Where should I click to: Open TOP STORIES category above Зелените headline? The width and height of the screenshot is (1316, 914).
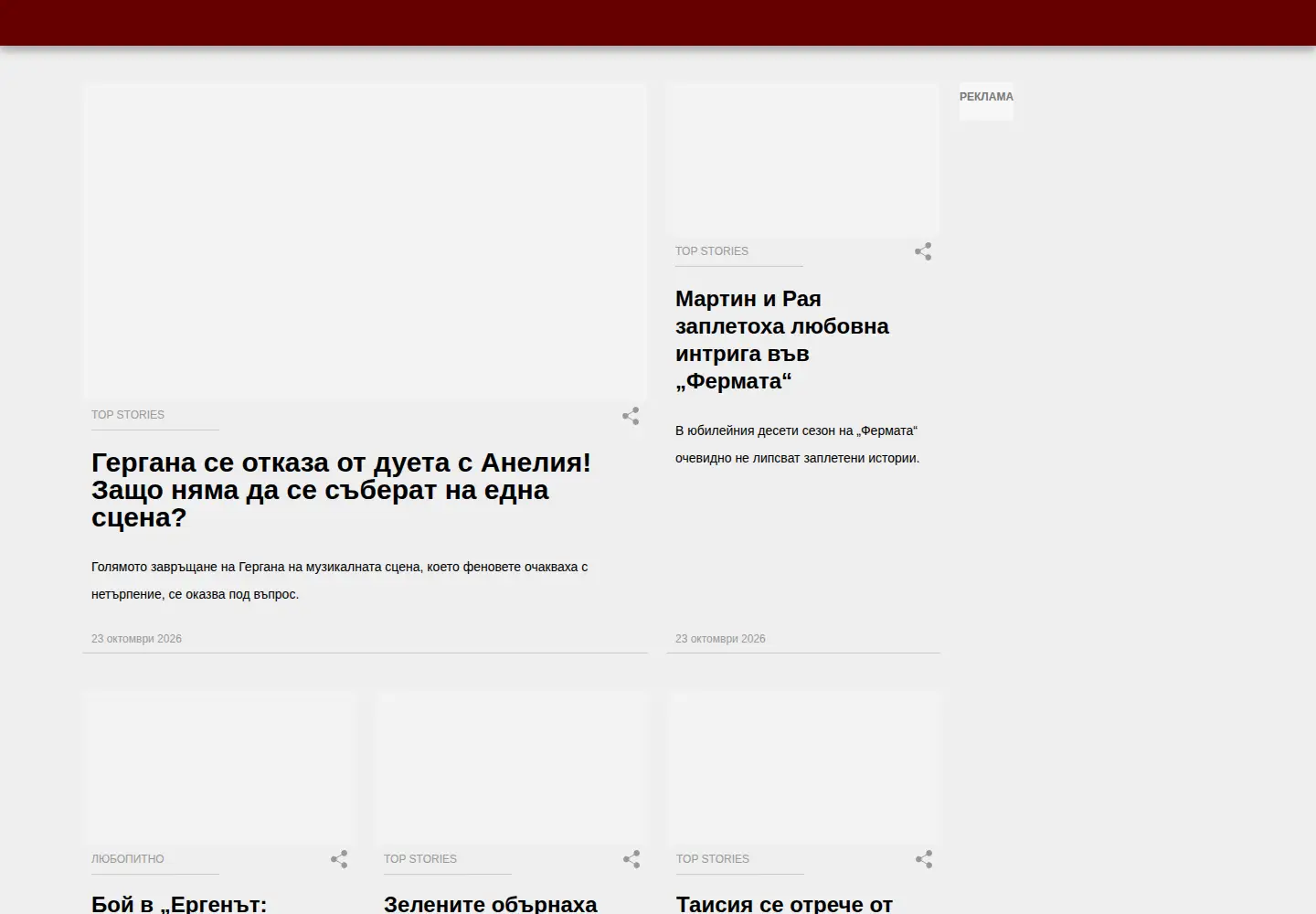coord(420,859)
